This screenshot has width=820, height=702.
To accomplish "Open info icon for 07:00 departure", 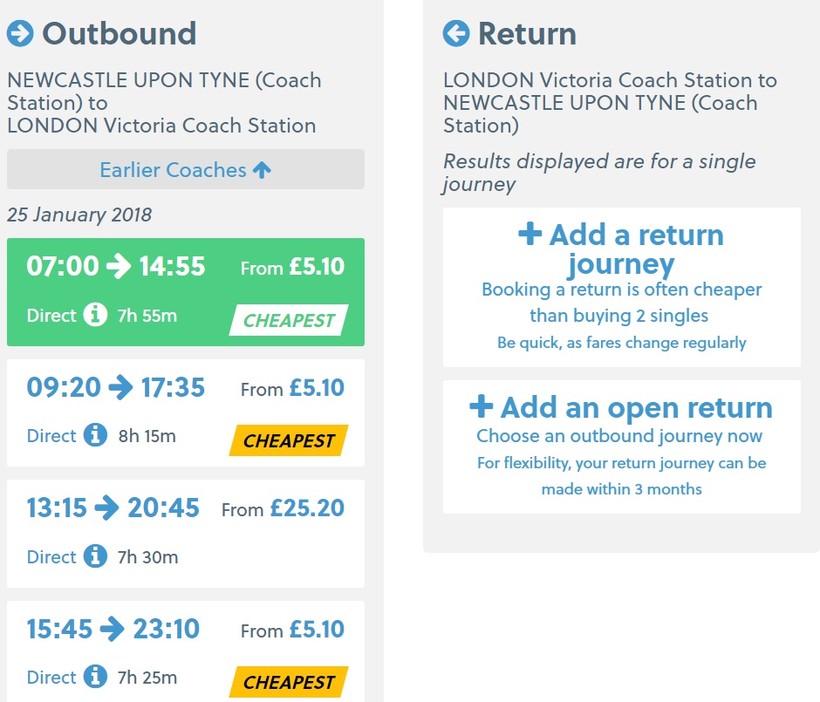I will 95,315.
